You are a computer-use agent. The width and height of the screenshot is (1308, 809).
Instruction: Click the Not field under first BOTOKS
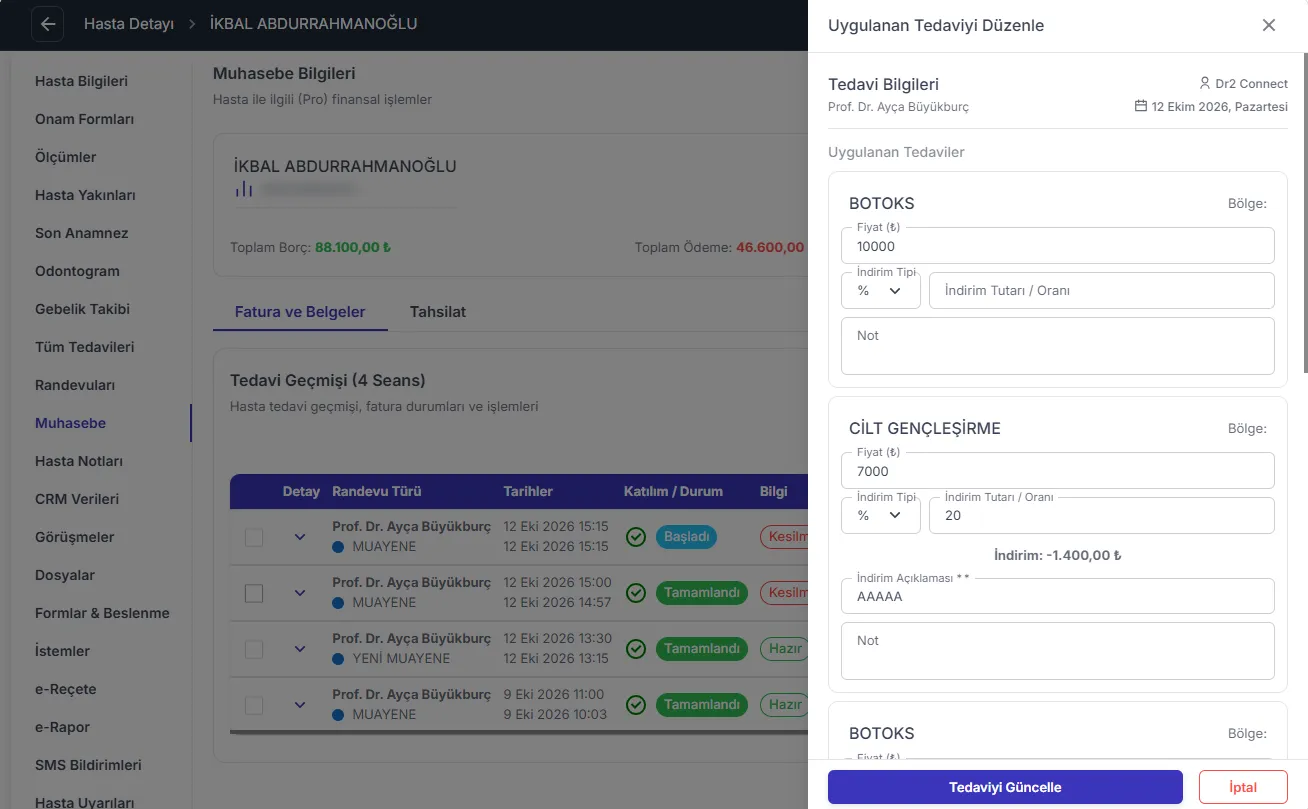click(x=1058, y=346)
